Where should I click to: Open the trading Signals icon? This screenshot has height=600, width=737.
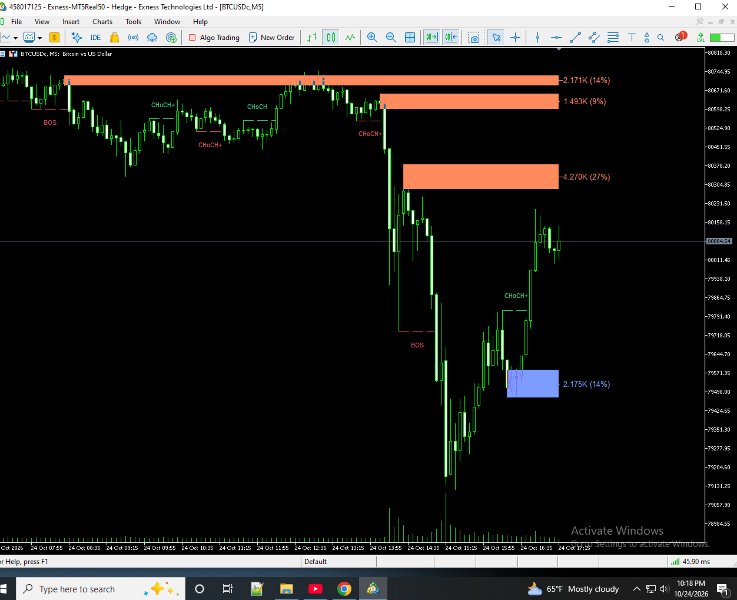(133, 38)
